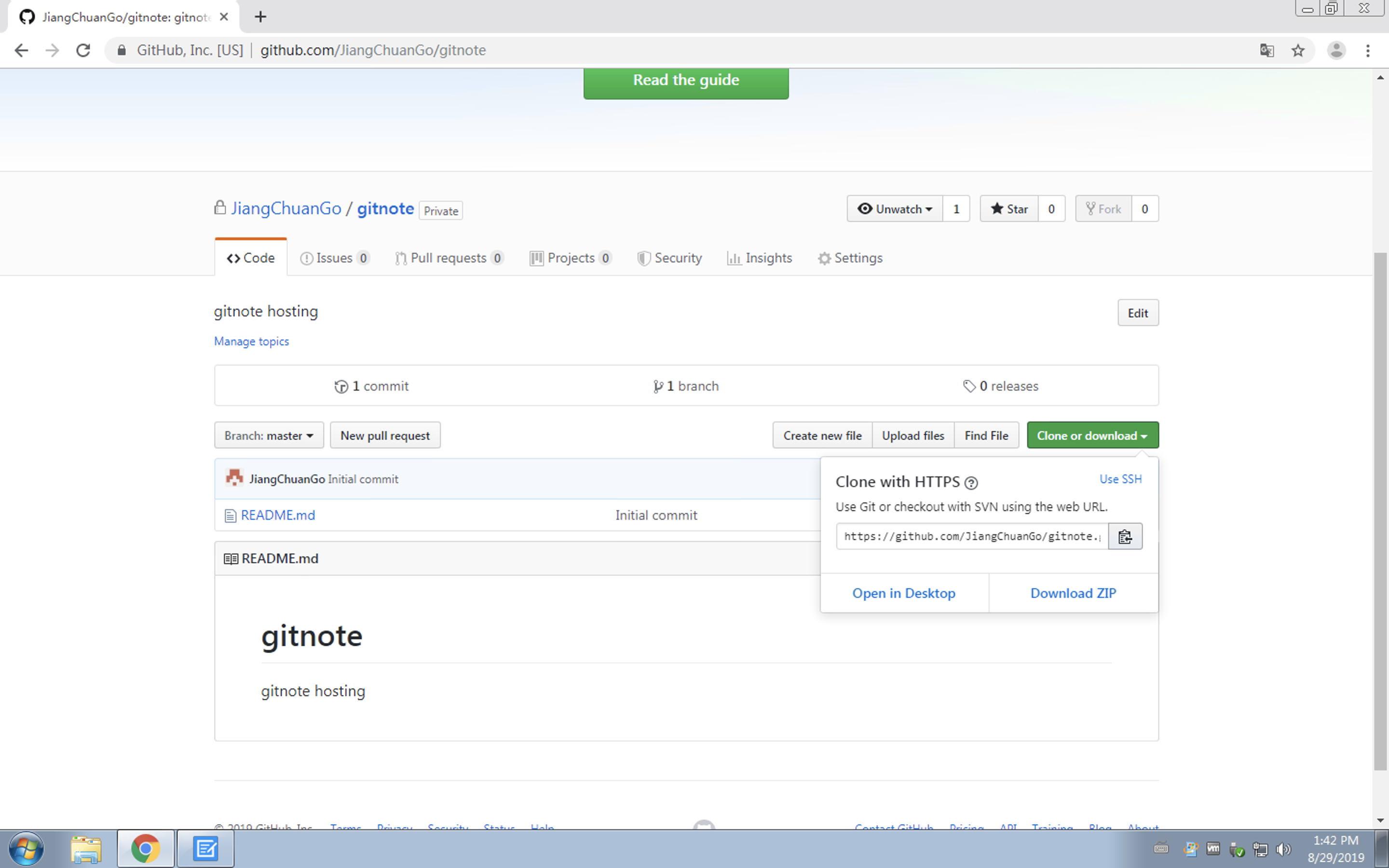Open the Settings tab
The height and width of the screenshot is (868, 1389).
coord(850,258)
